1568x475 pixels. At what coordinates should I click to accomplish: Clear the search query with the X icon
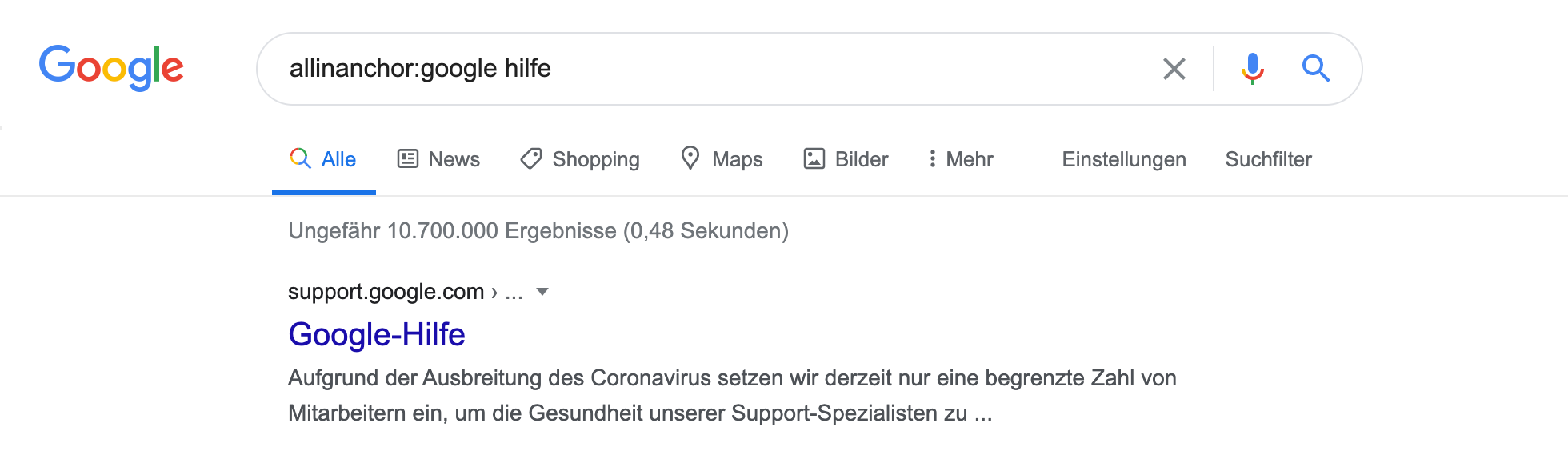[1174, 69]
